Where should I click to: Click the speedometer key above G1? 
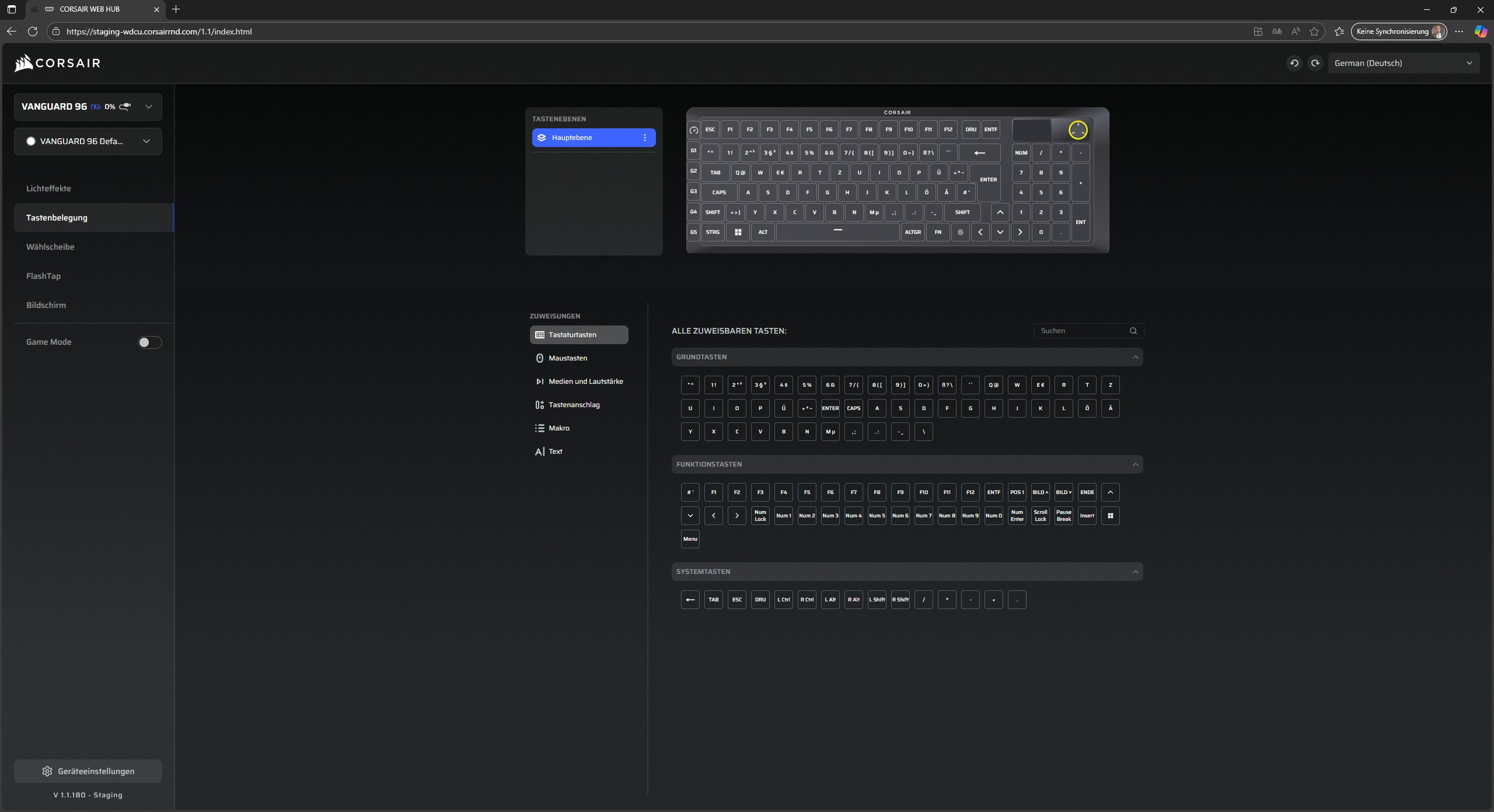[693, 130]
